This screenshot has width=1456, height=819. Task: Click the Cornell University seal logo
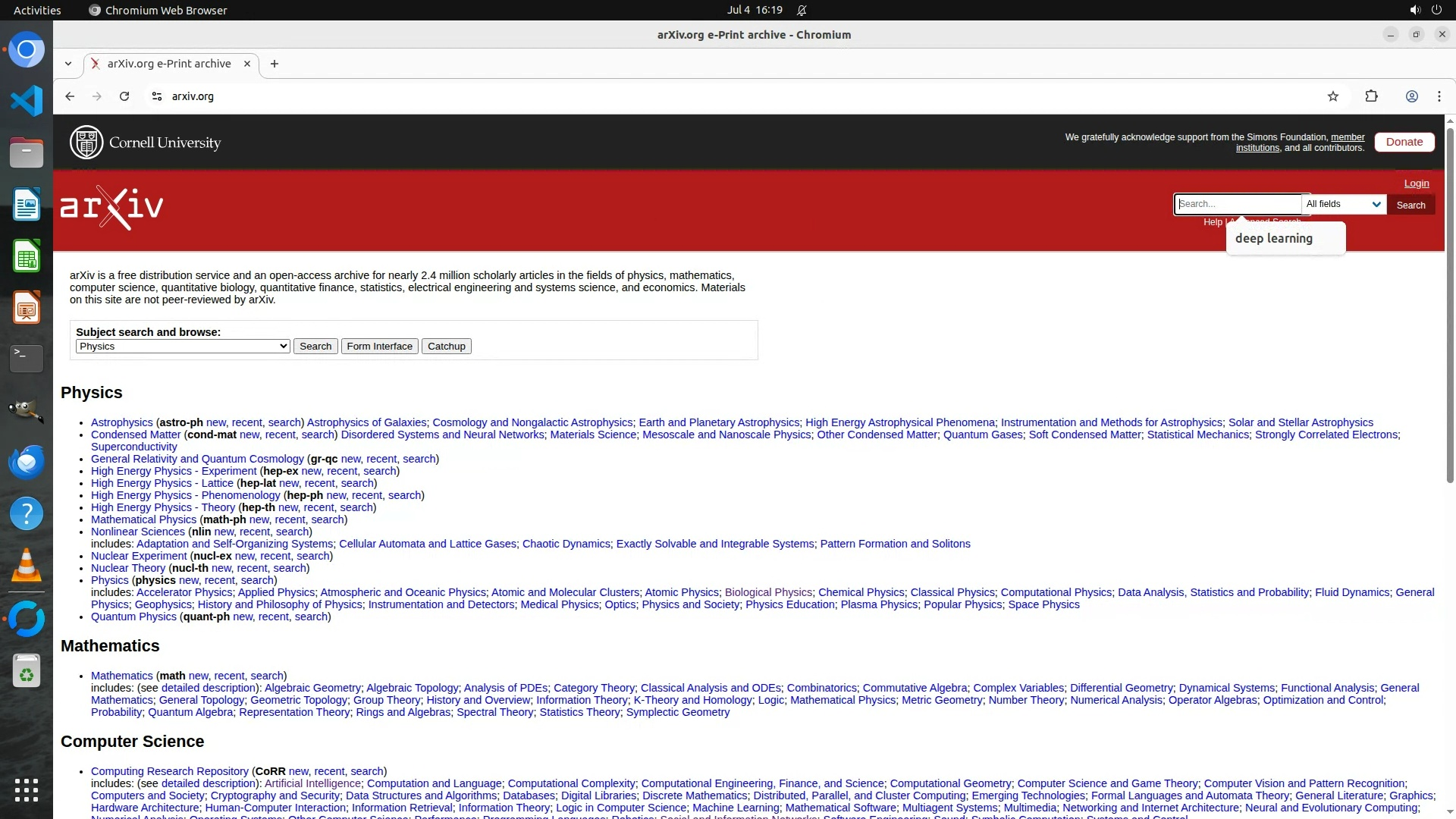(86, 143)
